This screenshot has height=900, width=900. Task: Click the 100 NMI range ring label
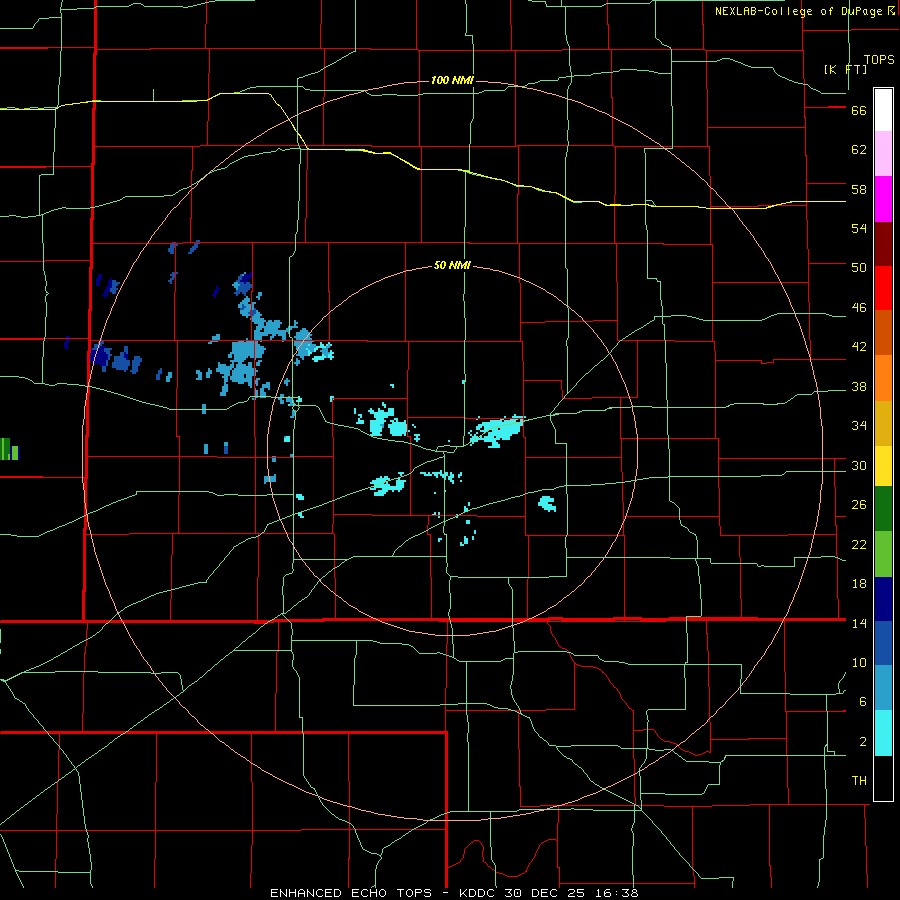click(x=452, y=80)
